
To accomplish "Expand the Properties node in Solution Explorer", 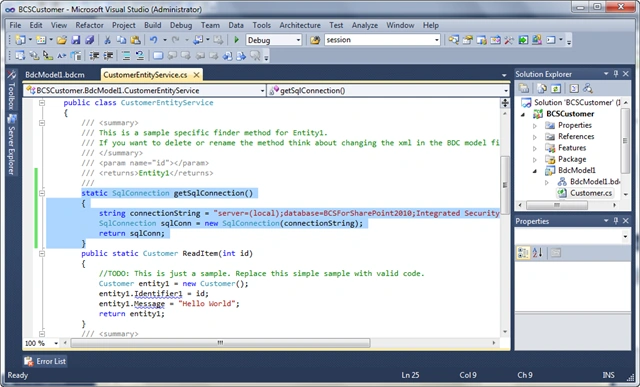I will tap(535, 126).
